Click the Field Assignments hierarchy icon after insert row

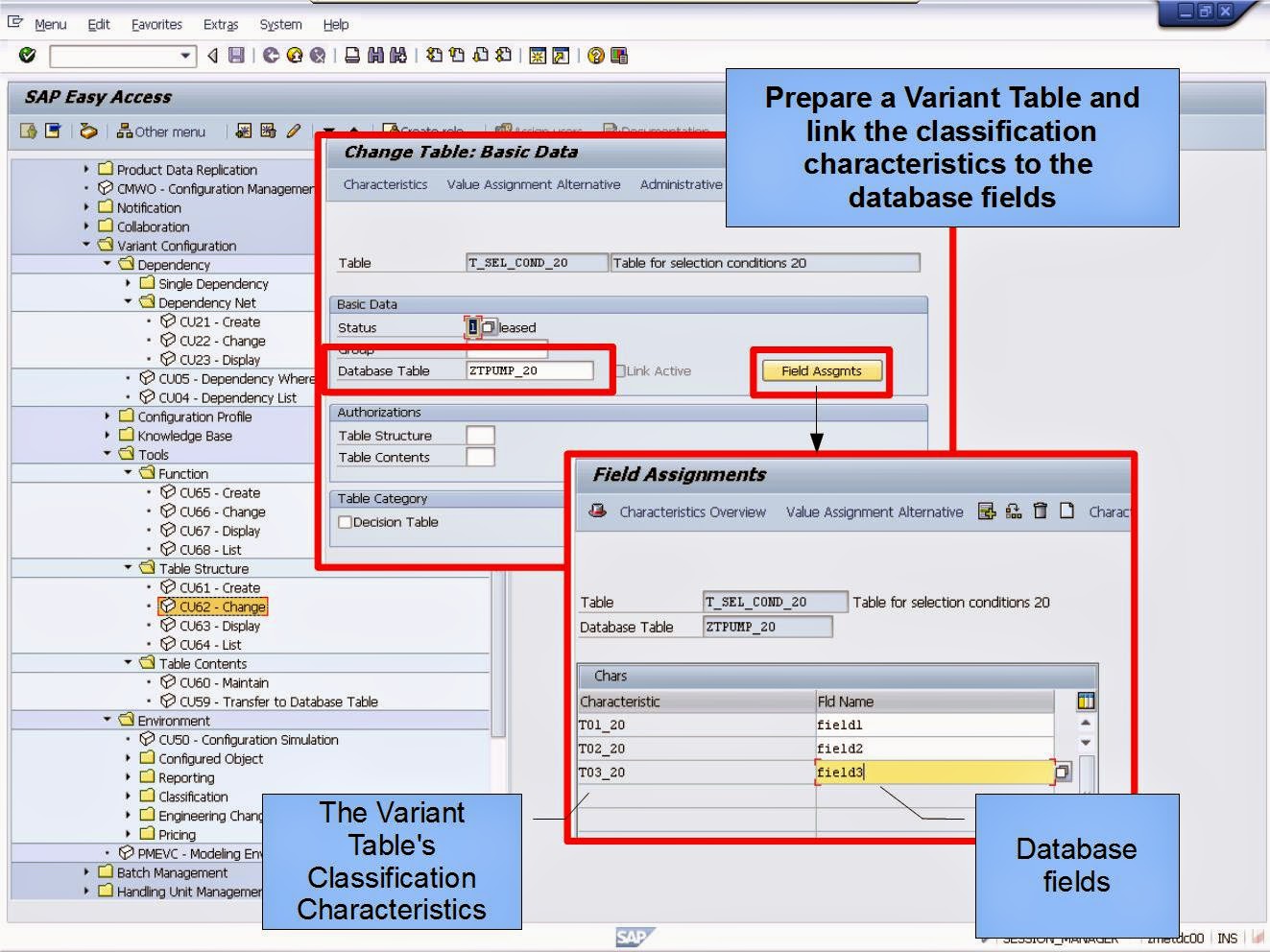tap(1013, 511)
